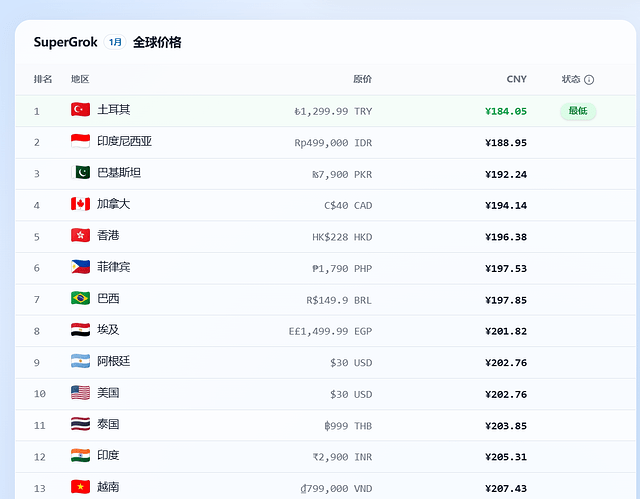Click the ¥197.53 CNY value
The image size is (640, 499).
point(506,269)
